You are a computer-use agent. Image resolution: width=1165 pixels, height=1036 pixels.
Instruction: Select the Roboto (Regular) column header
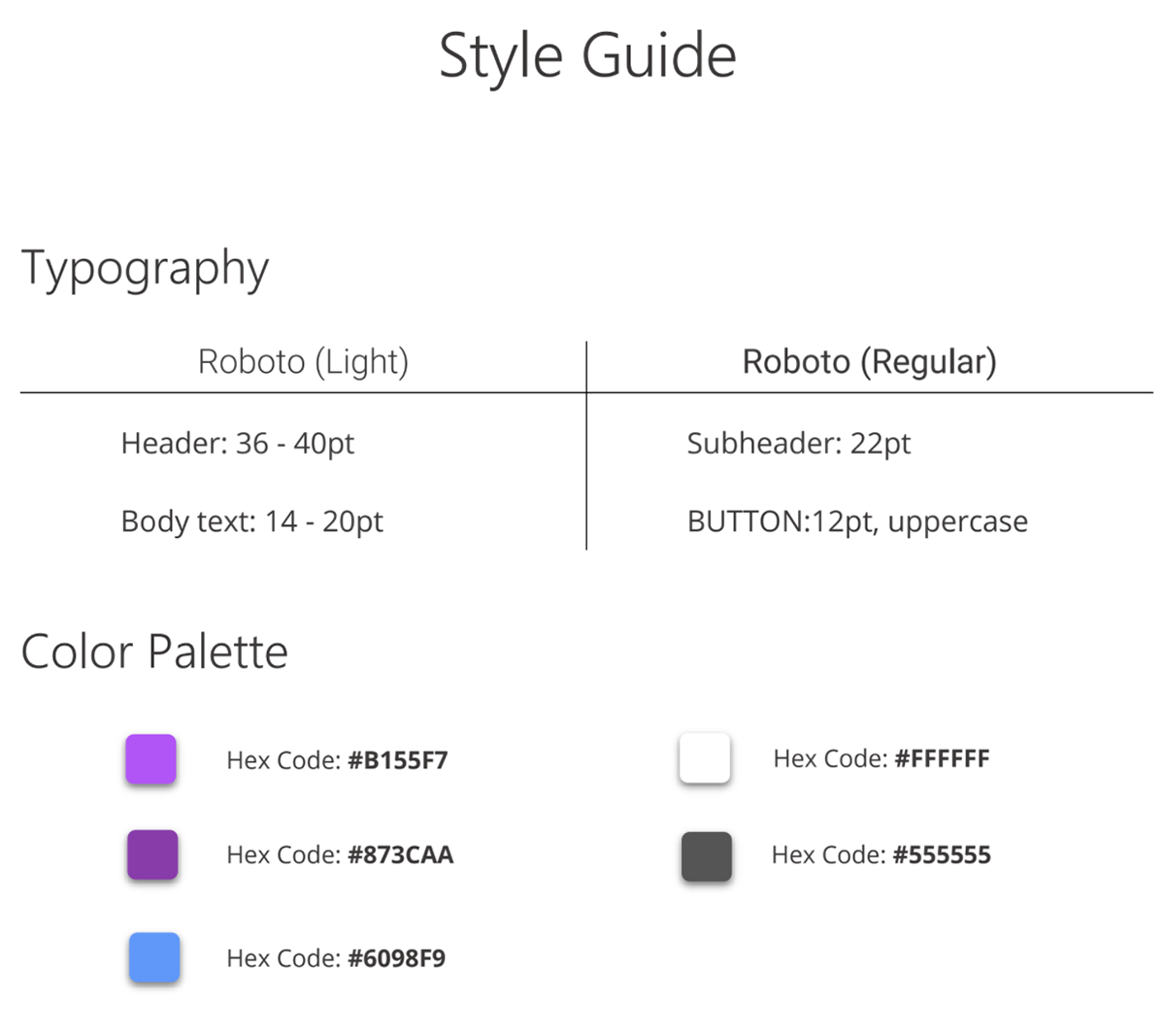pyautogui.click(x=869, y=362)
